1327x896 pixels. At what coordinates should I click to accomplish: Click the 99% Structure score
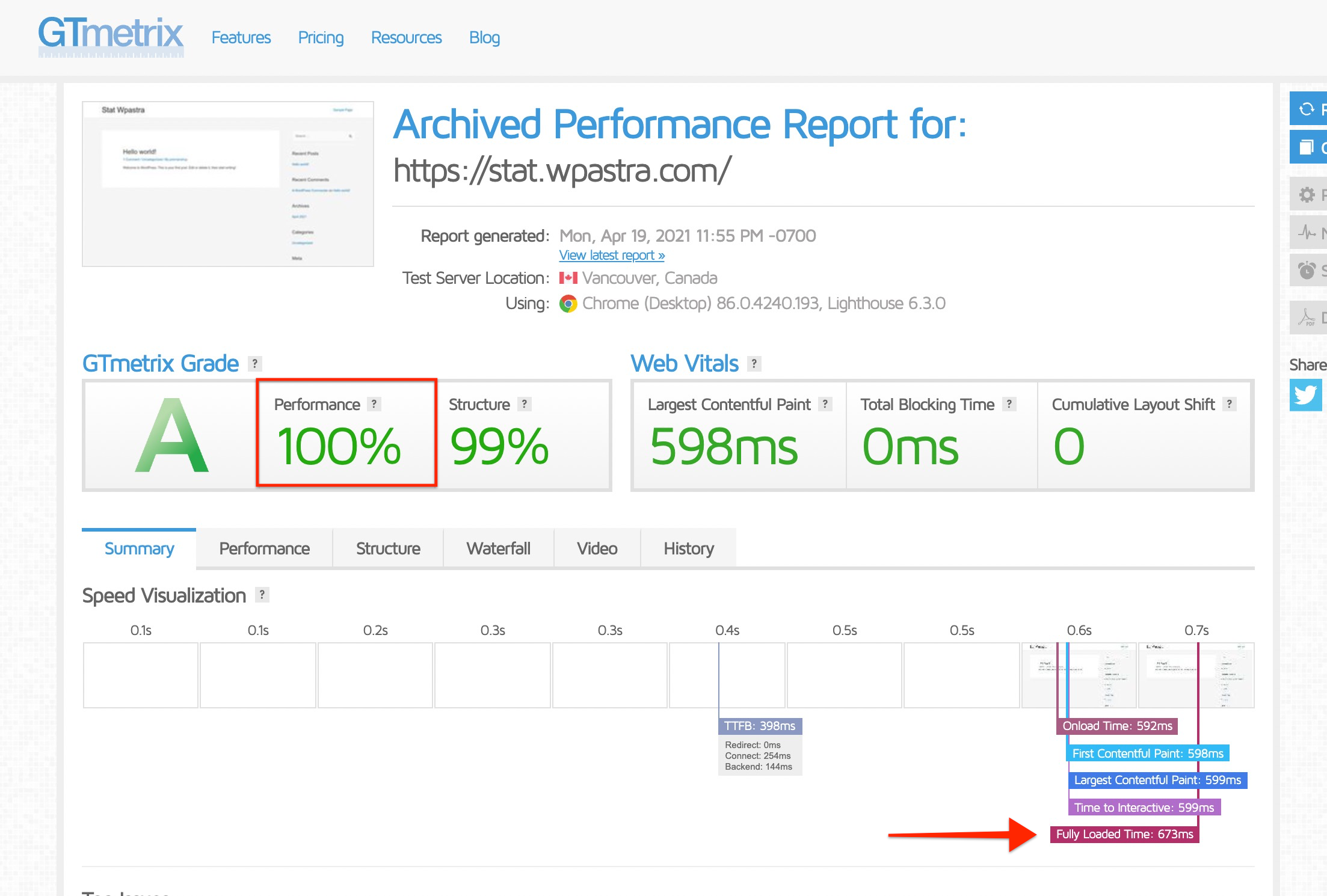(499, 446)
